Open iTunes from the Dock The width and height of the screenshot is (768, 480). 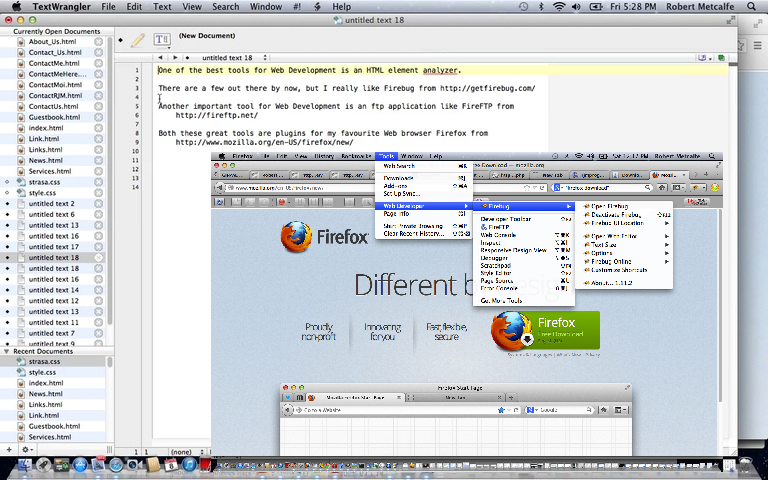click(189, 465)
